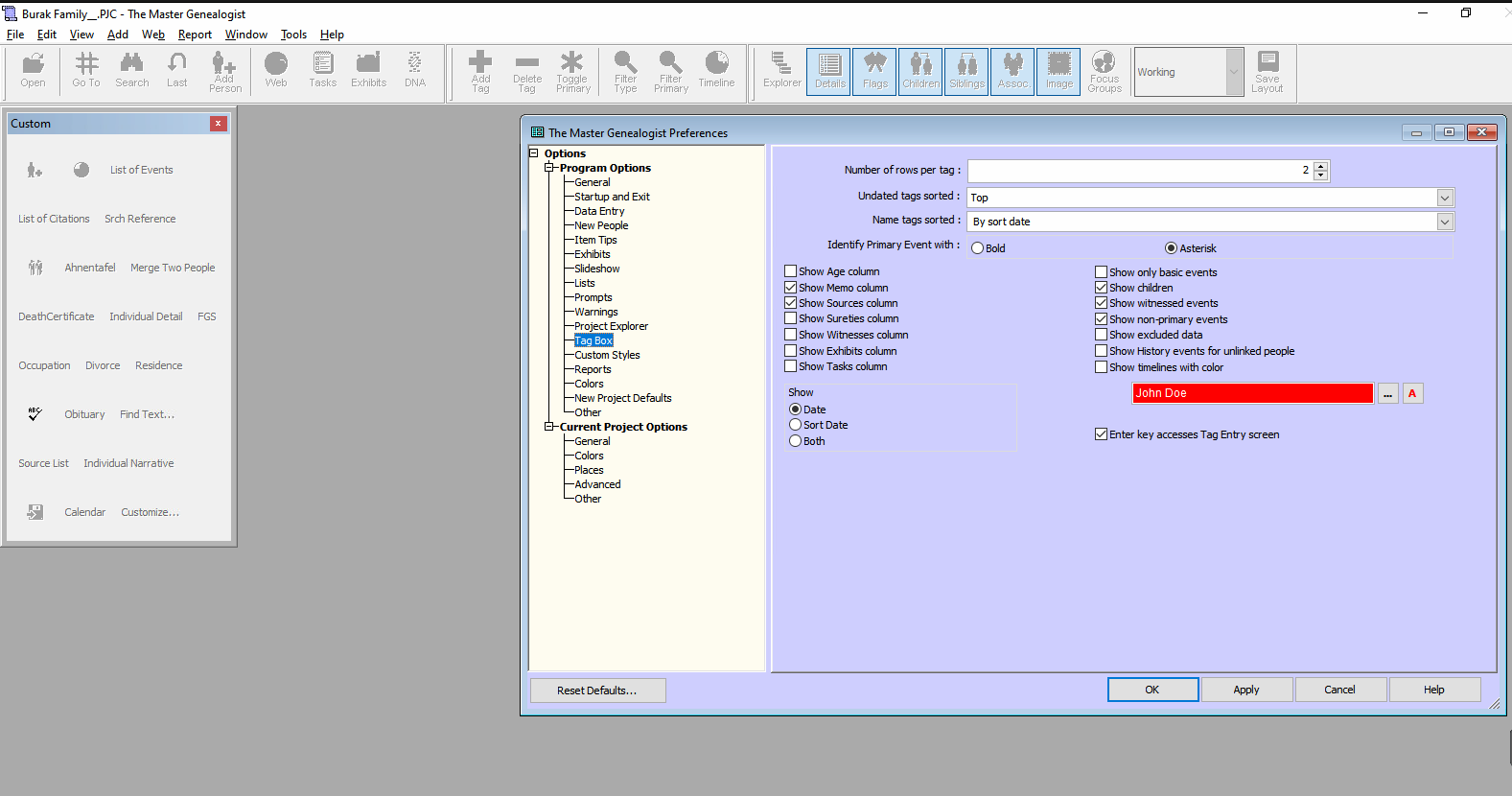The image size is (1512, 796).
Task: Collapse the Current Project Options node
Action: pyautogui.click(x=550, y=427)
